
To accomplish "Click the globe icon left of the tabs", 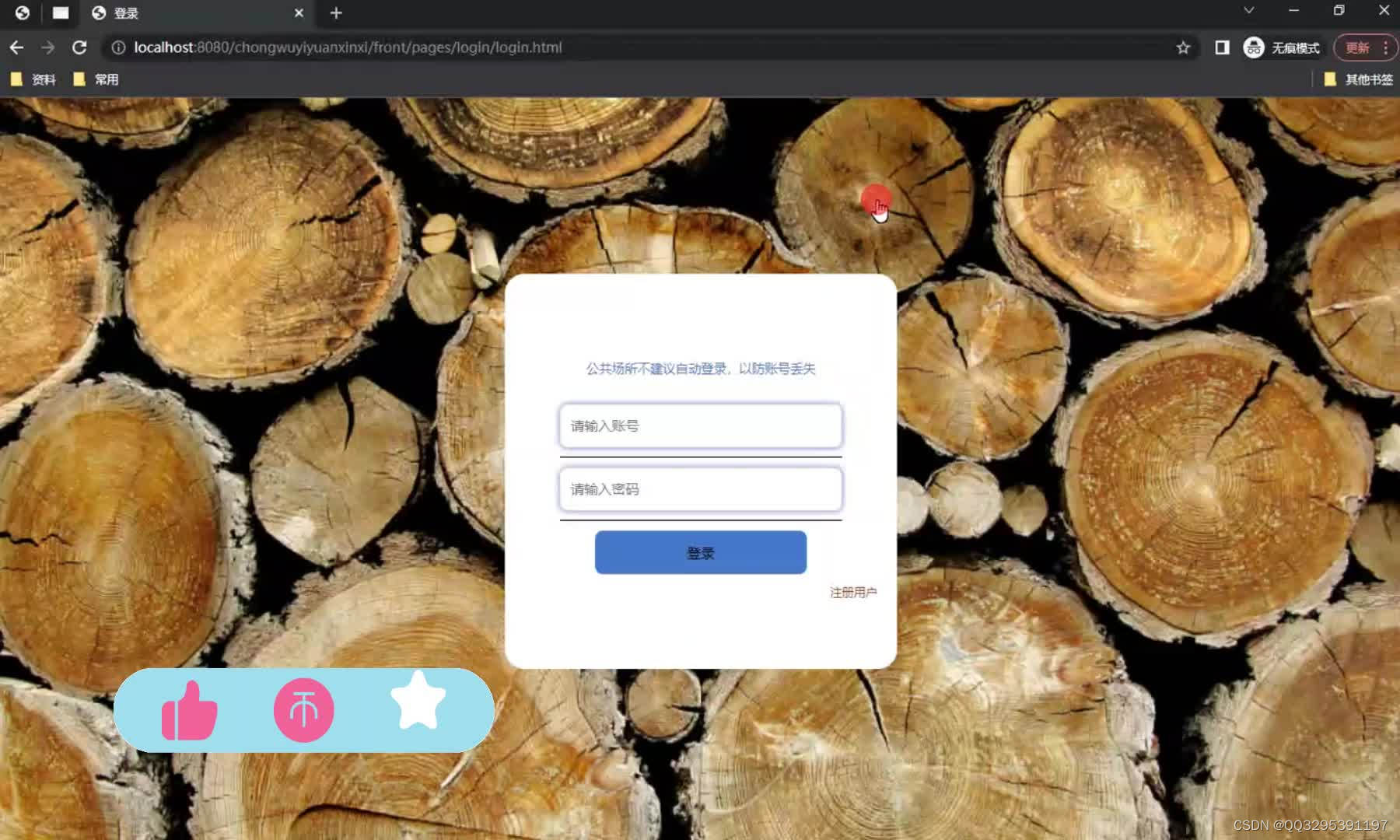I will point(23,12).
